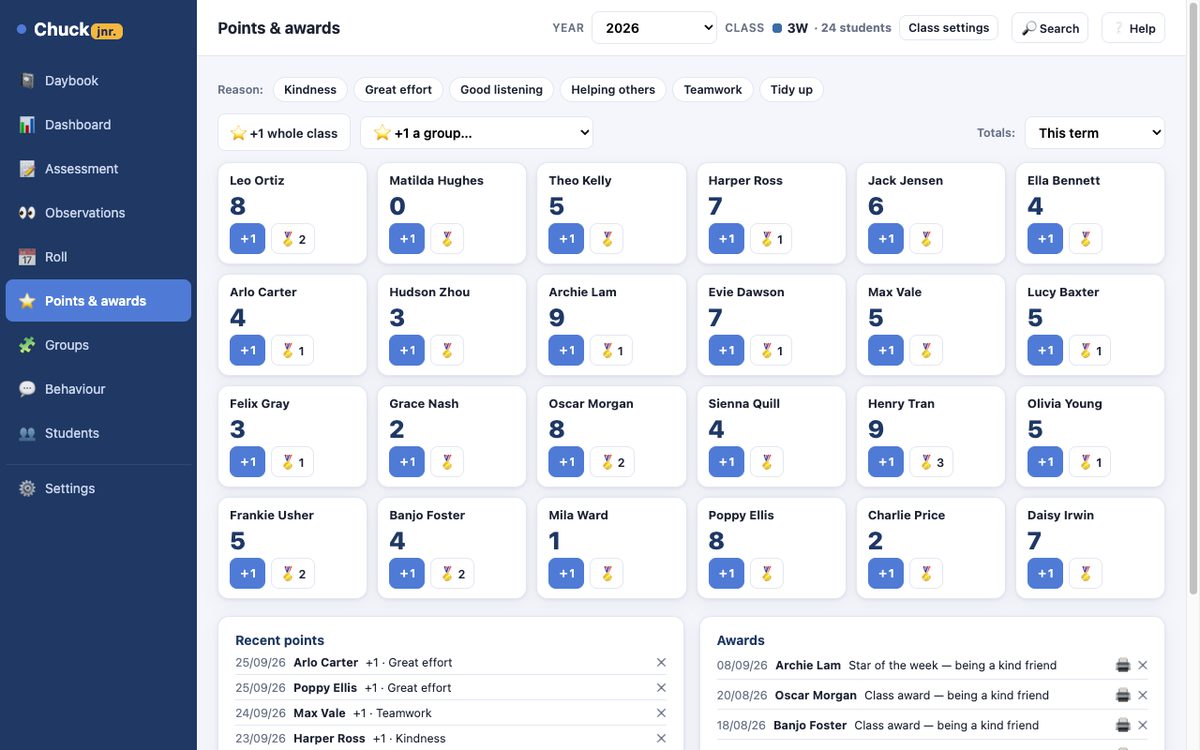1200x750 pixels.
Task: Click the Chuck jnr. logo
Action: click(x=70, y=30)
